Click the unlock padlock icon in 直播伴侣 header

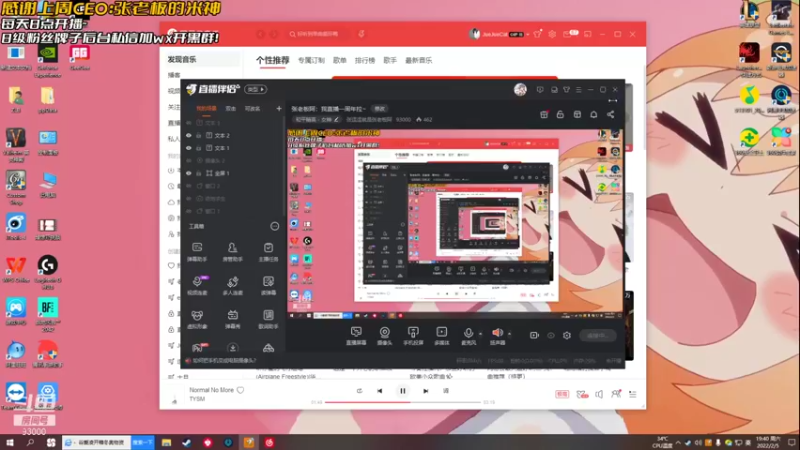(560, 114)
